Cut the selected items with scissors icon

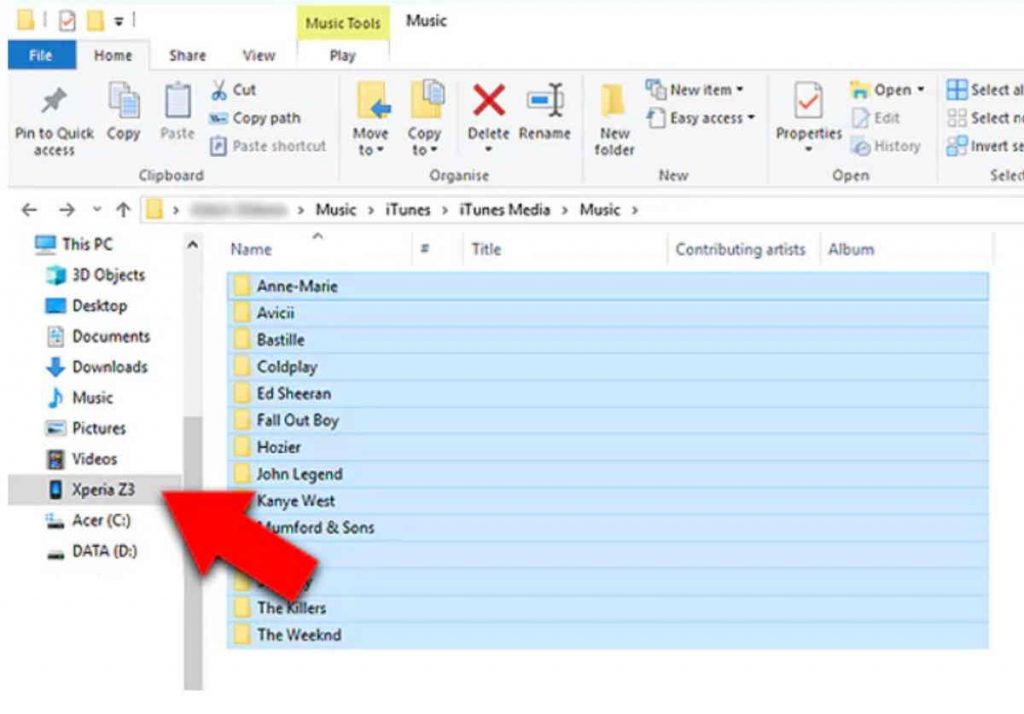219,89
